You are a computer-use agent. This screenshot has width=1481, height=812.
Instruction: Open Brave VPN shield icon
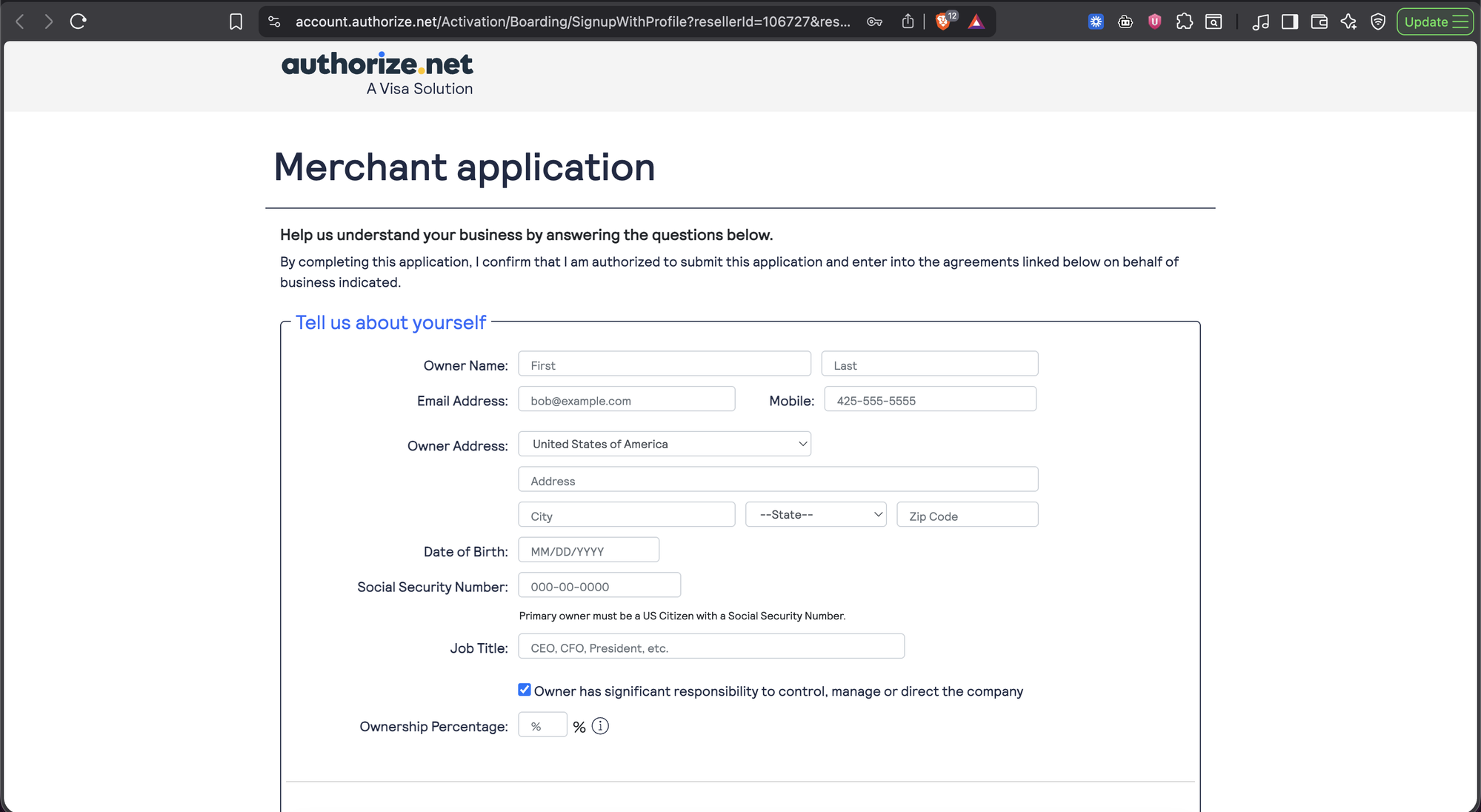click(1378, 21)
